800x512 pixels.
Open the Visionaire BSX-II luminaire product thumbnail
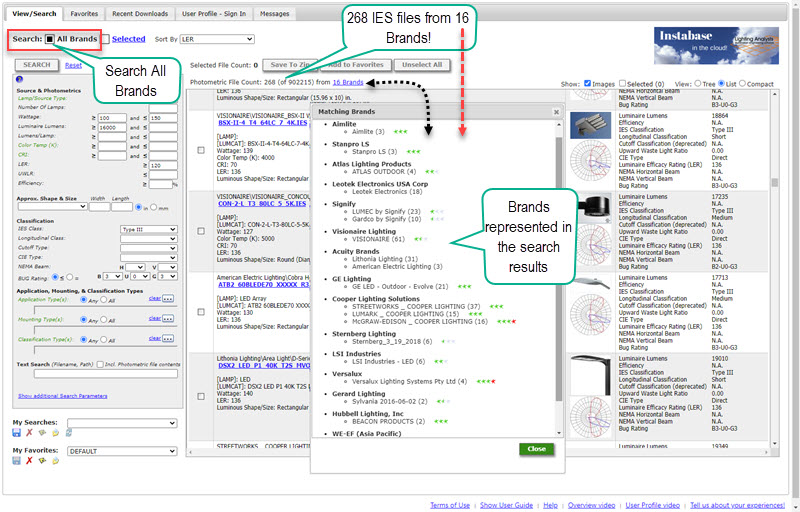(590, 125)
